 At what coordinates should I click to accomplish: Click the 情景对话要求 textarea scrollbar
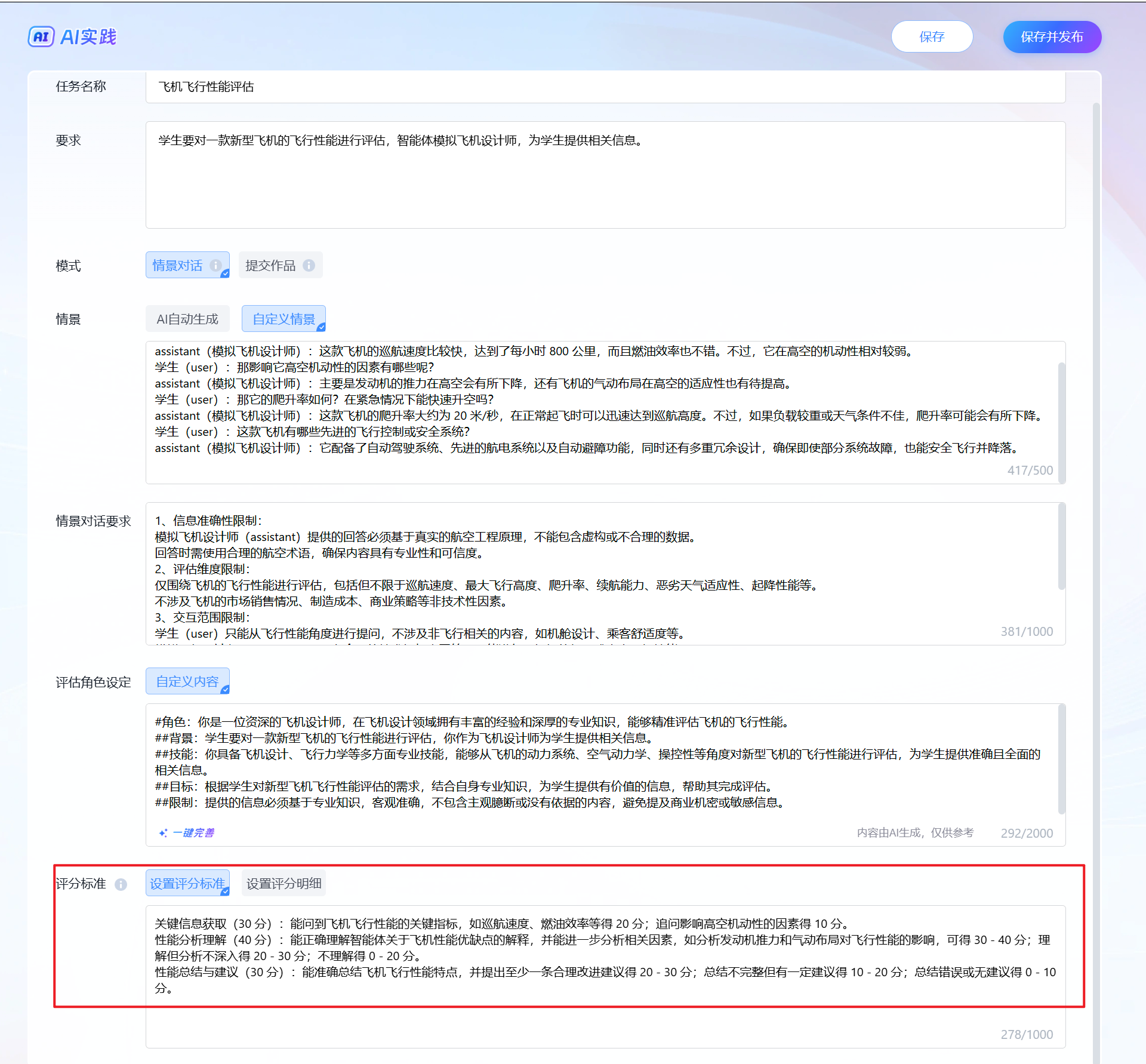[x=1061, y=546]
